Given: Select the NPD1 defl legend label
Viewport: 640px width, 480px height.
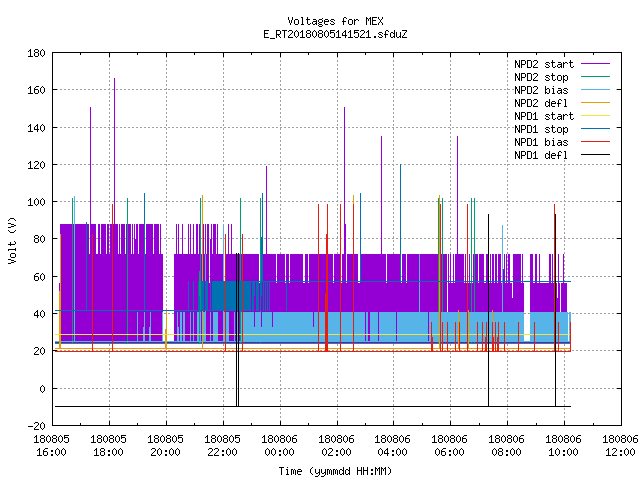Looking at the screenshot, I should pos(541,156).
